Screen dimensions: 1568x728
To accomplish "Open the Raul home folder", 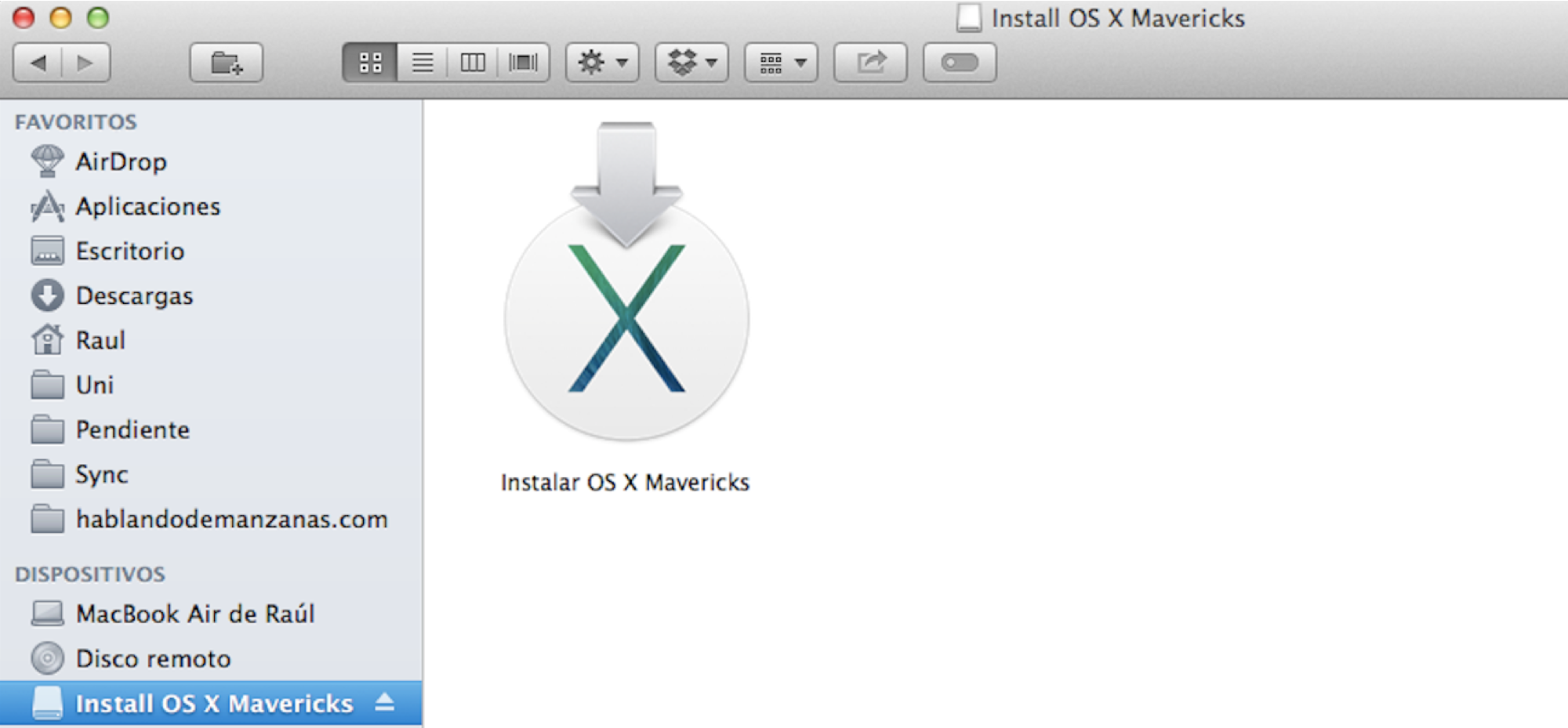I will coord(211,340).
